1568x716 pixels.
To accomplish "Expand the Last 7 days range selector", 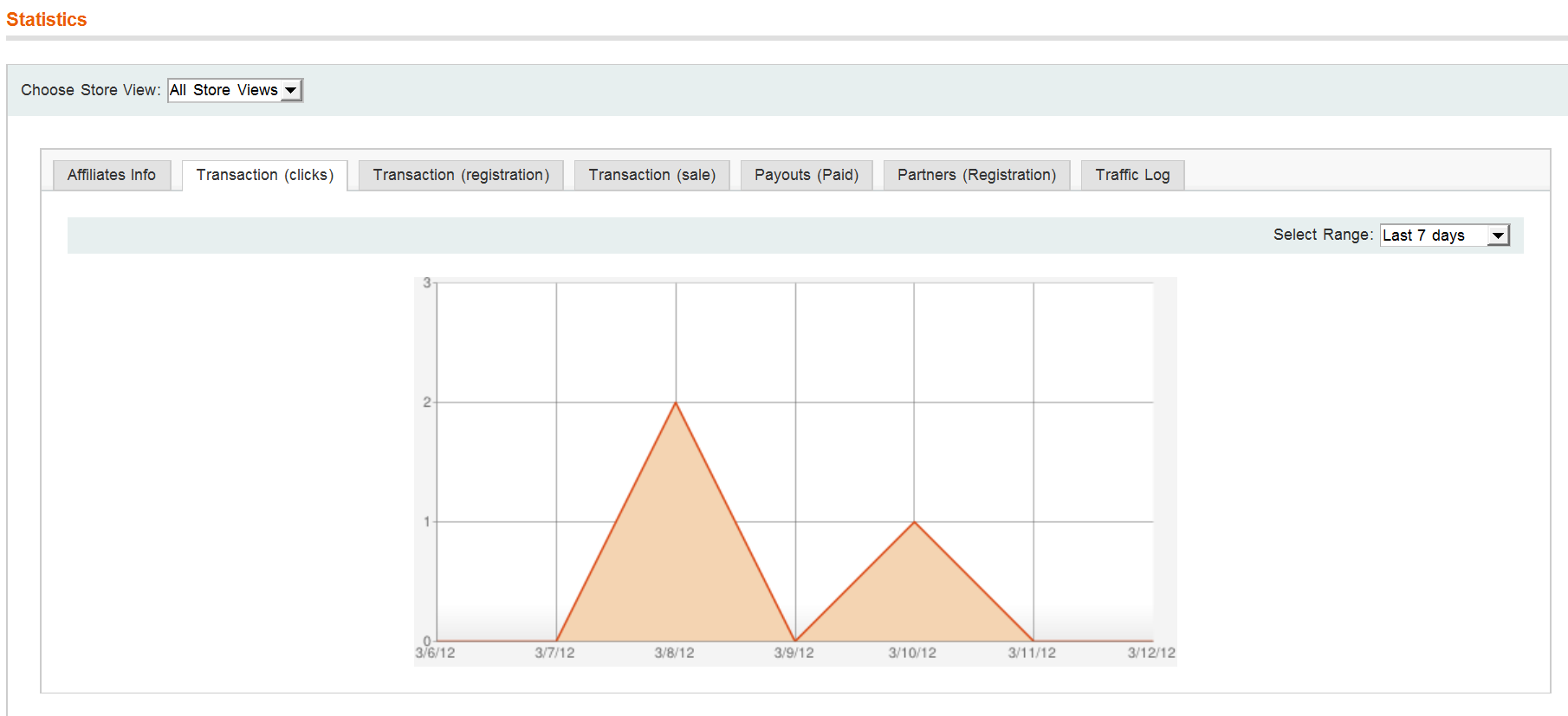I will pos(1444,235).
